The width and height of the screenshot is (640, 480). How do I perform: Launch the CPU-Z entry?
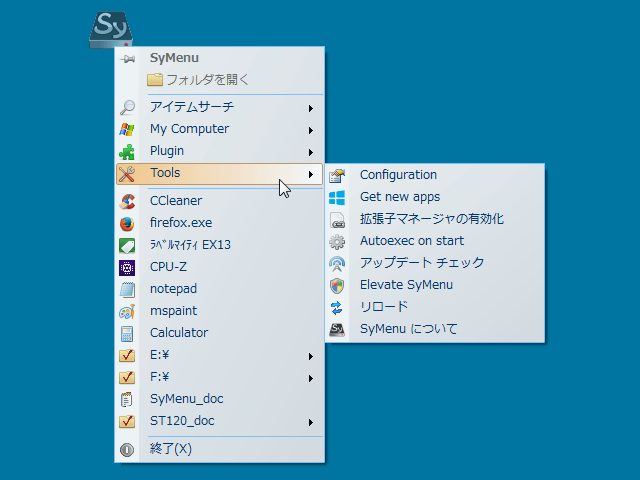[220, 267]
